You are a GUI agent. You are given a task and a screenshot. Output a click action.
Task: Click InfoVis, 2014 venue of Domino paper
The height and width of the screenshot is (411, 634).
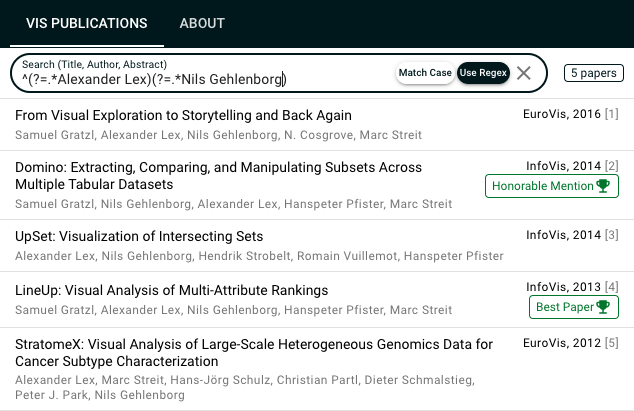564,166
